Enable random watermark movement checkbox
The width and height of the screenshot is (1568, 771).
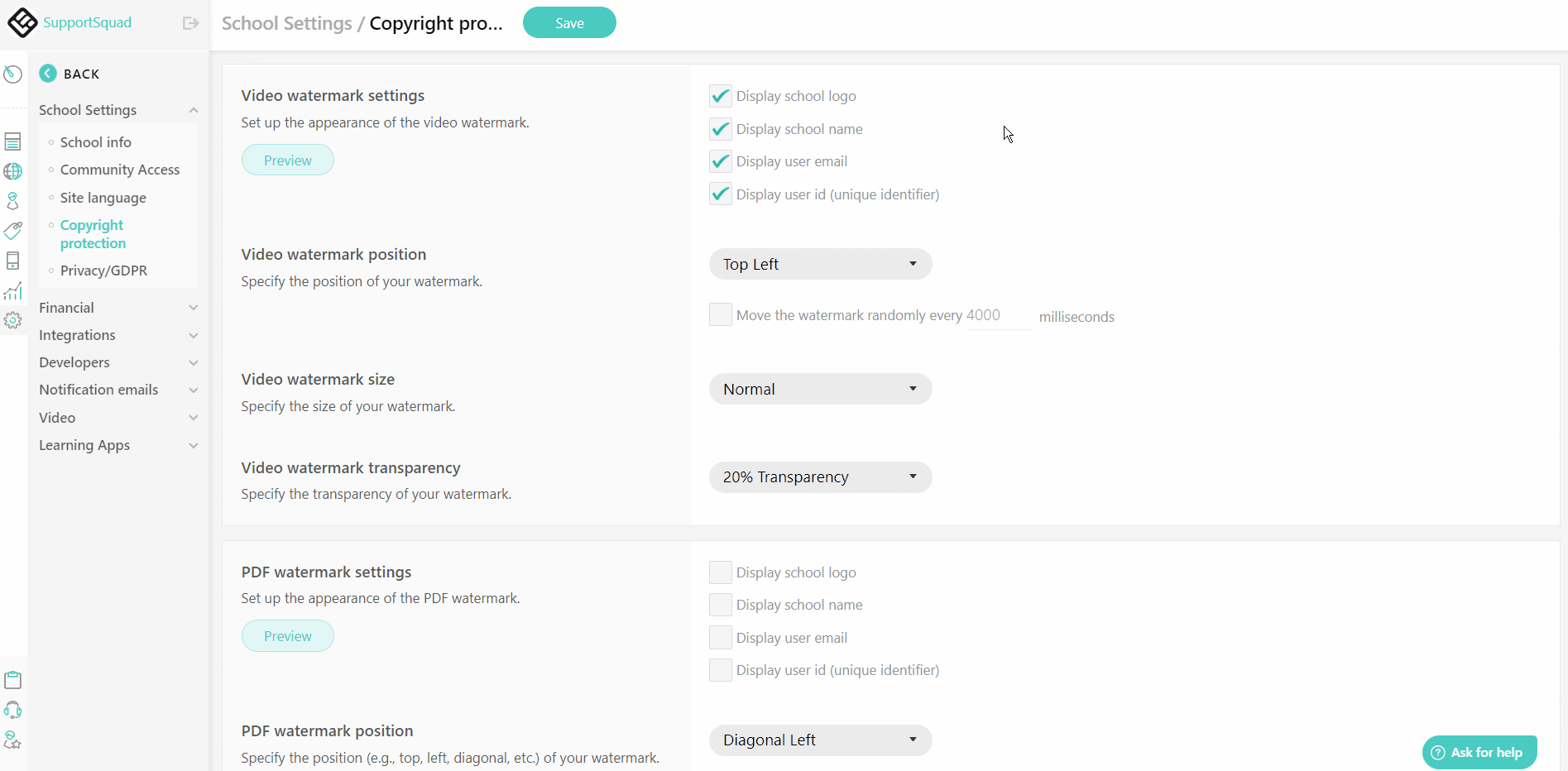tap(720, 314)
